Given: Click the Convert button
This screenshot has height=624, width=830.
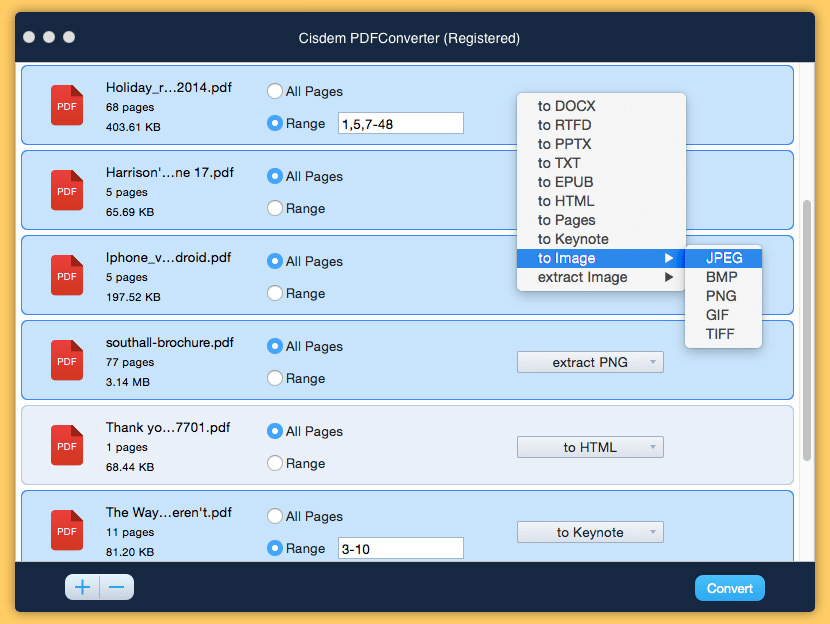Looking at the screenshot, I should (730, 588).
